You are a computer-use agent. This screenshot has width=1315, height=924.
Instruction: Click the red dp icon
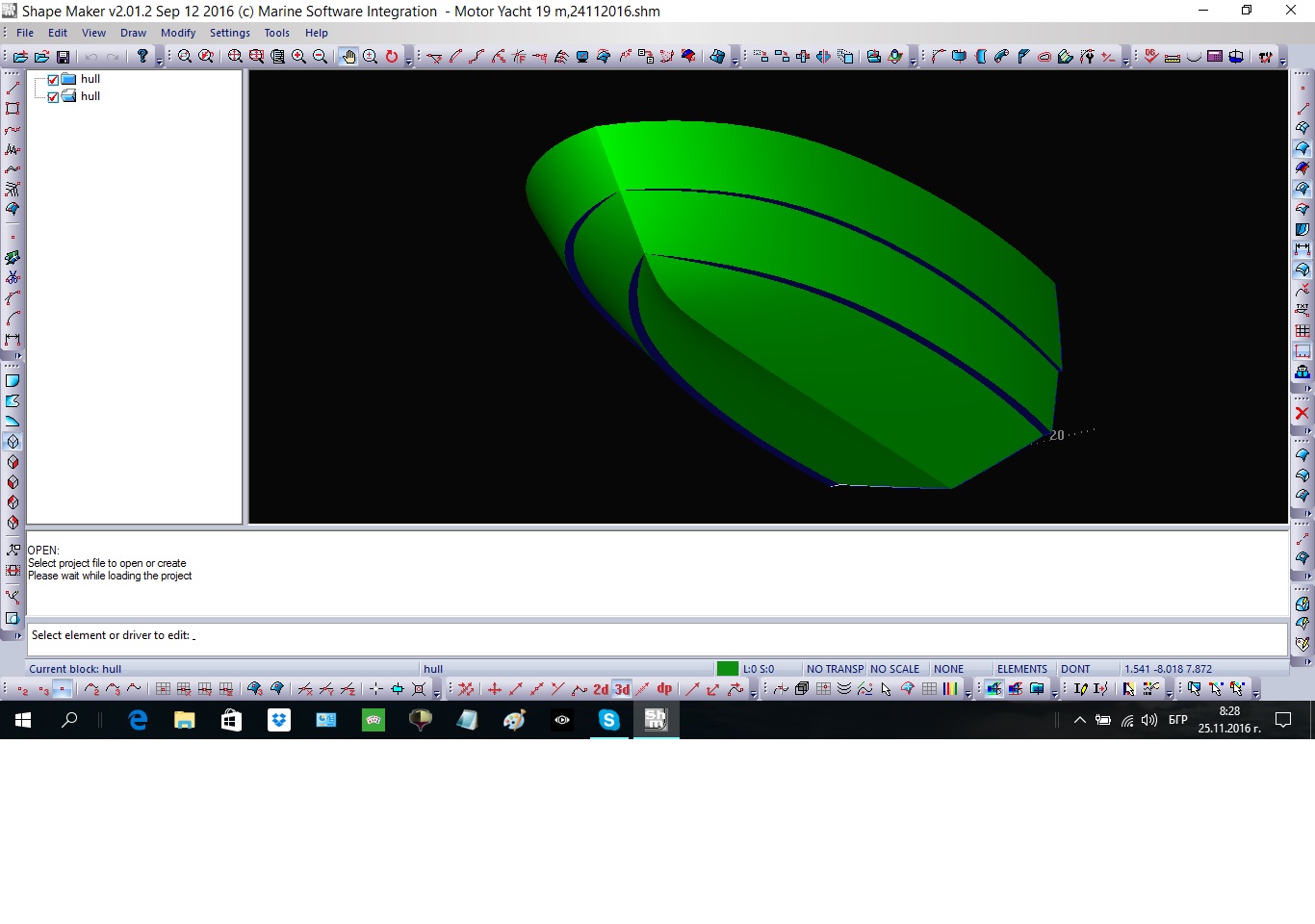664,689
